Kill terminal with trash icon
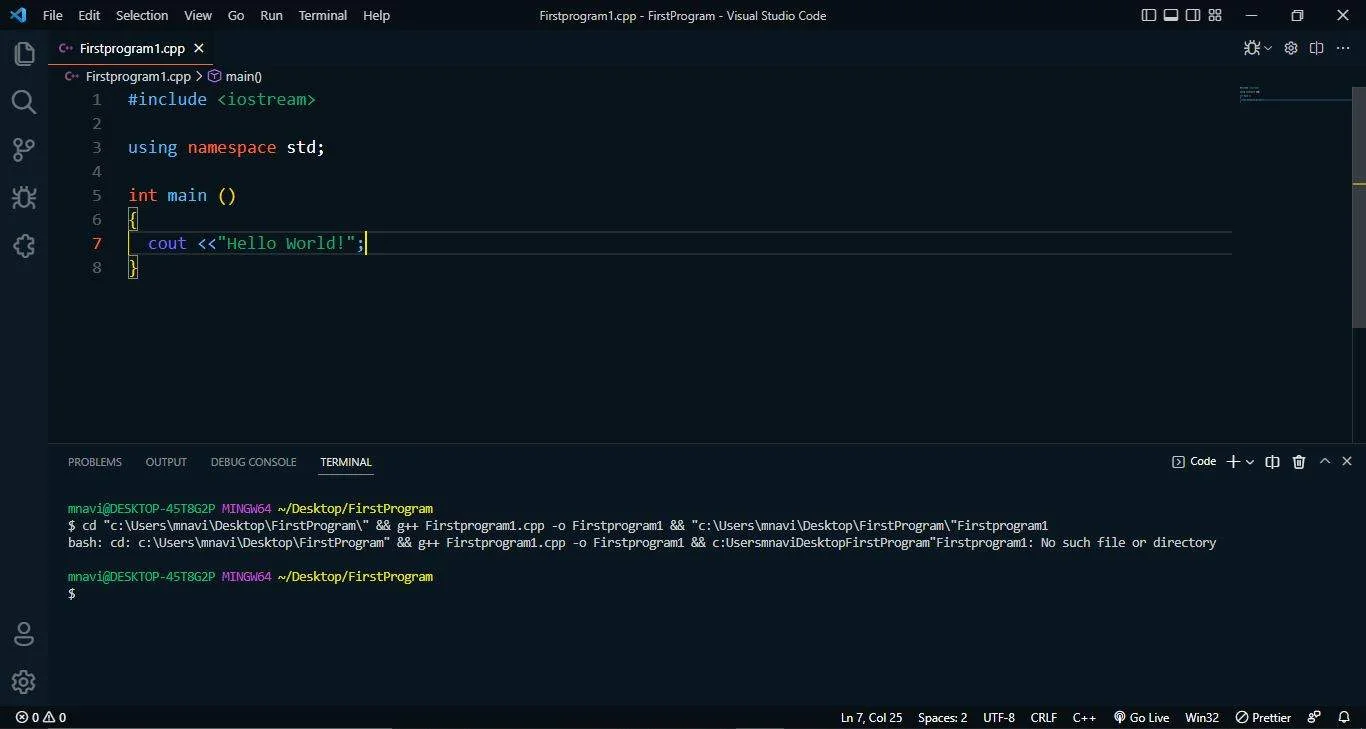Image resolution: width=1366 pixels, height=729 pixels. point(1299,462)
